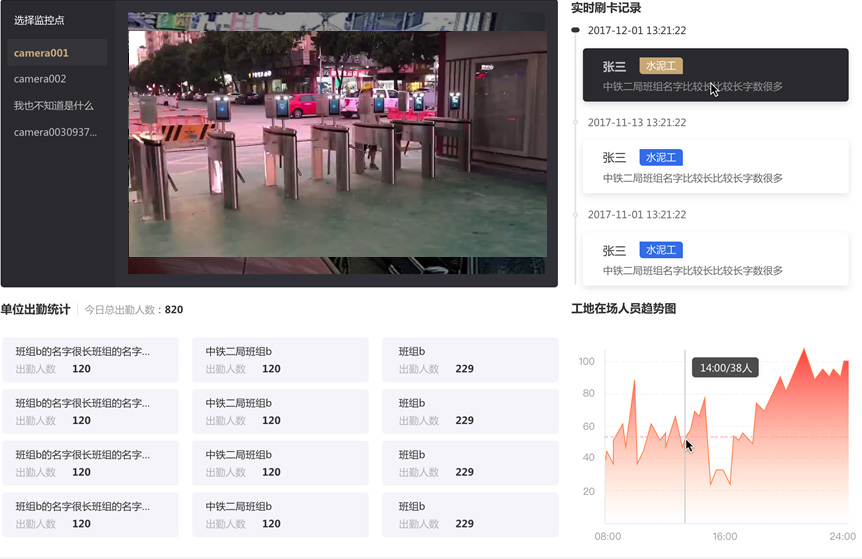Open the first truncated 班组b的名字很长 card
Screen dimensions: 862x559
pyautogui.click(x=90, y=359)
